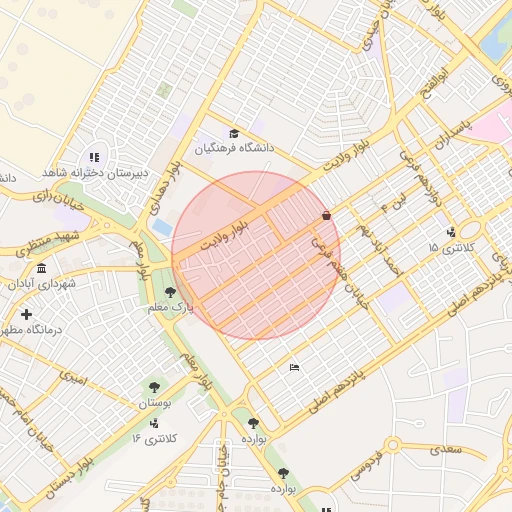The width and height of the screenshot is (512, 512).
Task: Open the shopping basket marker on the map
Action: point(326,216)
